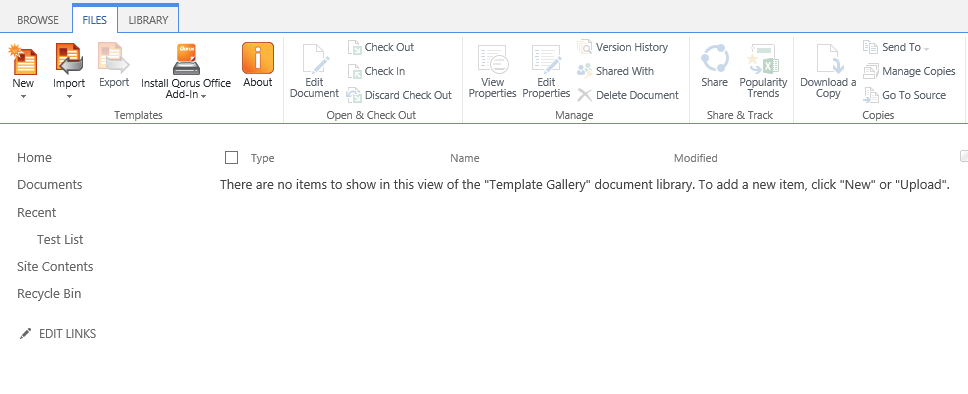Open Site Contents in left navigation

pyautogui.click(x=55, y=267)
